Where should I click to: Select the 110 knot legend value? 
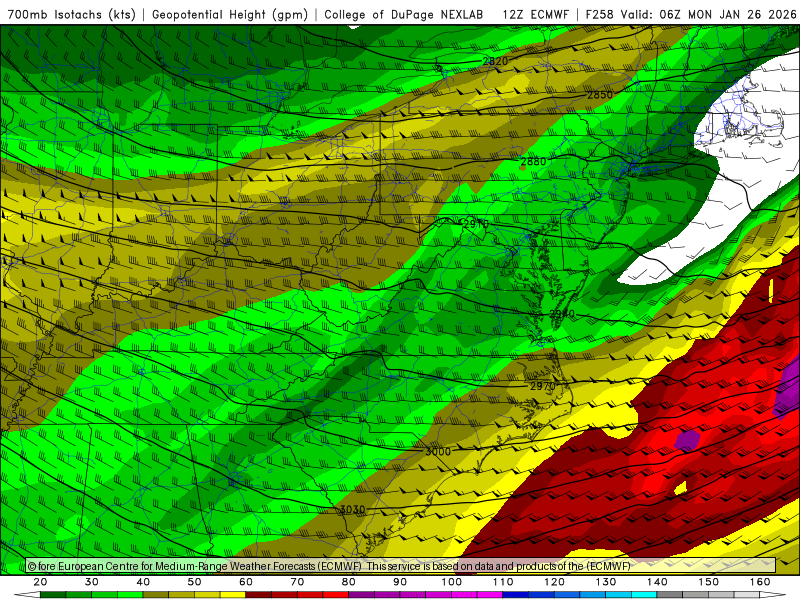(x=503, y=582)
